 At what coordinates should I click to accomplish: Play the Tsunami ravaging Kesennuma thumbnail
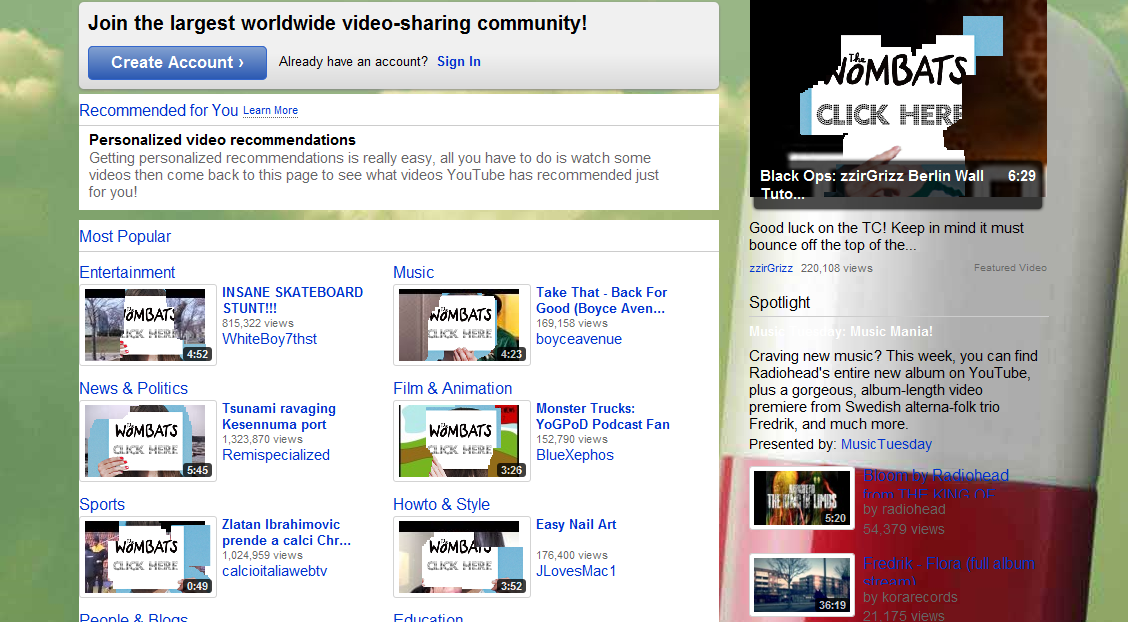pyautogui.click(x=147, y=441)
